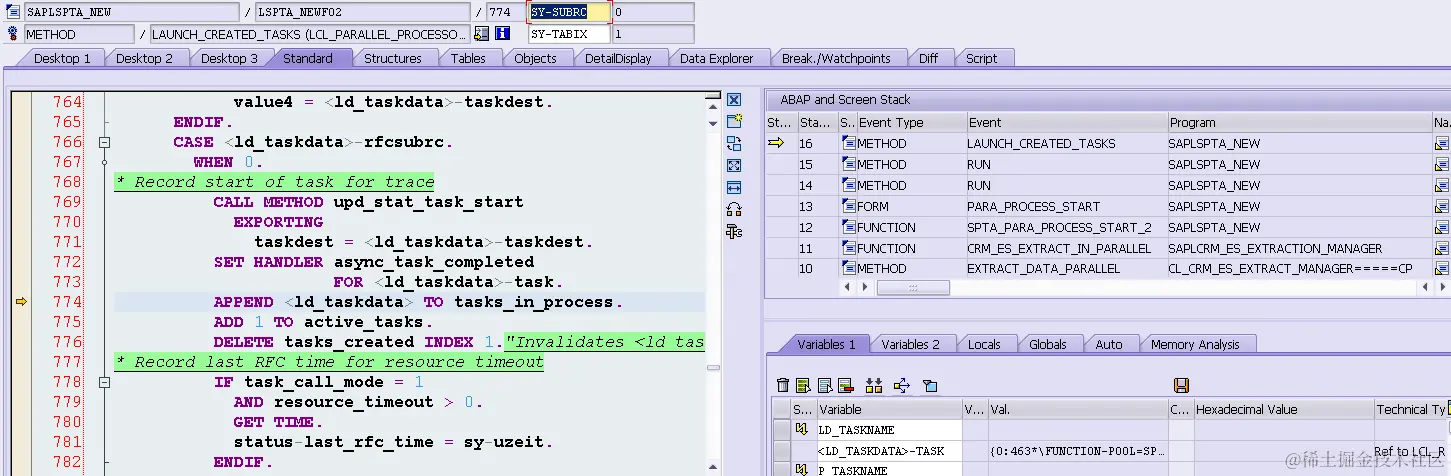Click the blue arrows icon in Variables toolbar
The image size is (1451, 476).
pyautogui.click(x=901, y=385)
